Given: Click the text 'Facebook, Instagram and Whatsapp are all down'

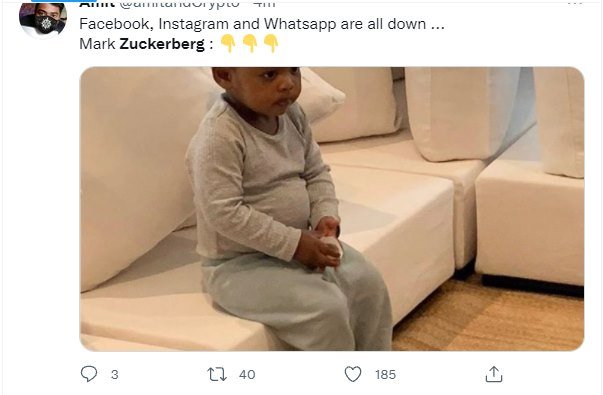Looking at the screenshot, I should 253,24.
